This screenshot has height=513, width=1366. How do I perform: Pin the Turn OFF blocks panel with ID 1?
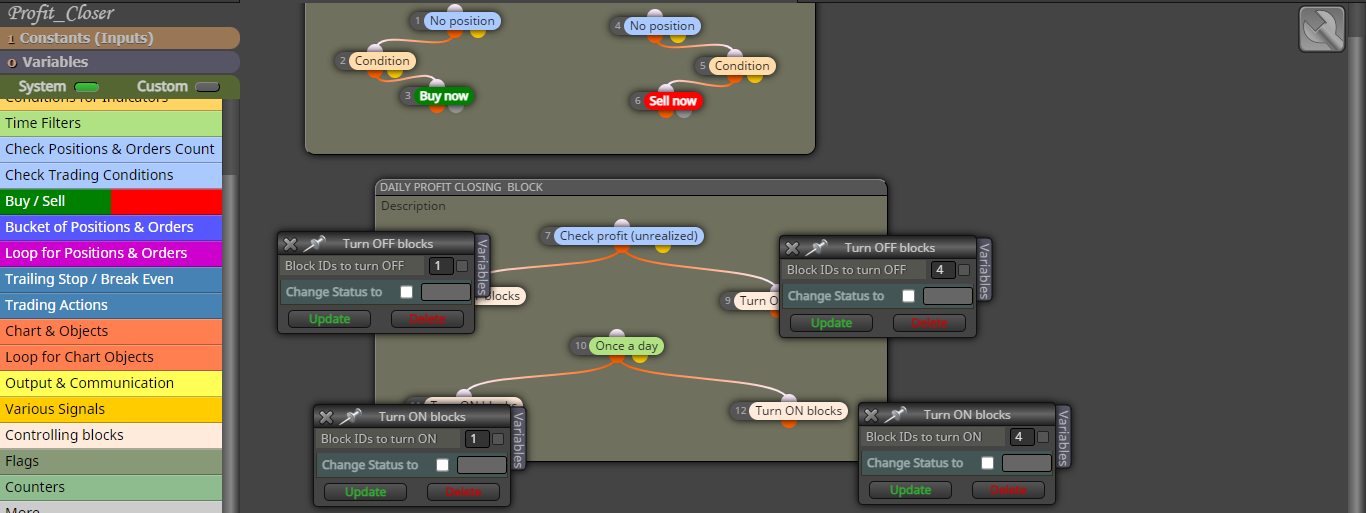(316, 244)
